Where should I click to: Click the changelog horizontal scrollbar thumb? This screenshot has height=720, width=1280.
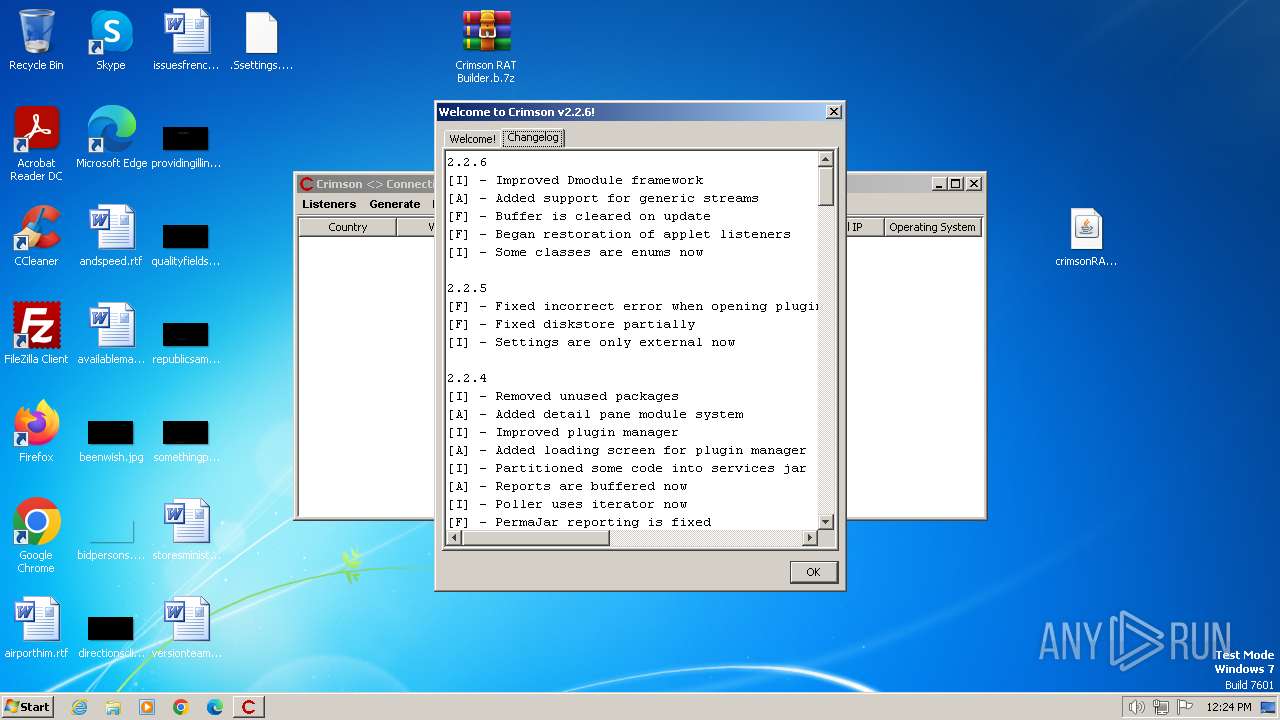coord(535,538)
